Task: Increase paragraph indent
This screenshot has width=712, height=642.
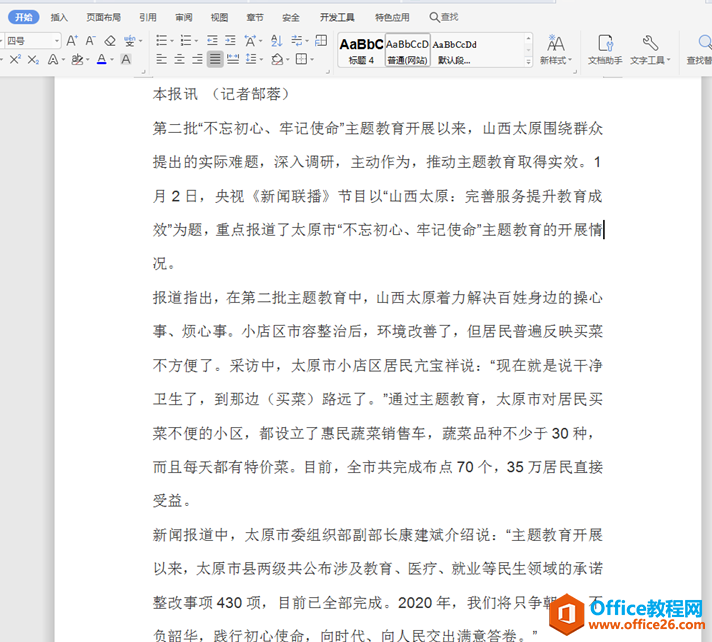Action: click(x=230, y=41)
